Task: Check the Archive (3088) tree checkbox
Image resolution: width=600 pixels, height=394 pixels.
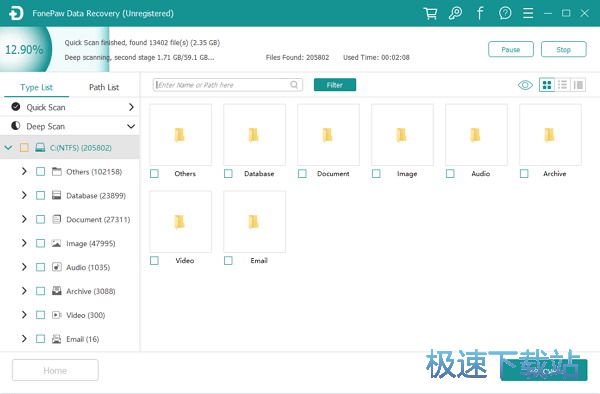Action: tap(40, 291)
